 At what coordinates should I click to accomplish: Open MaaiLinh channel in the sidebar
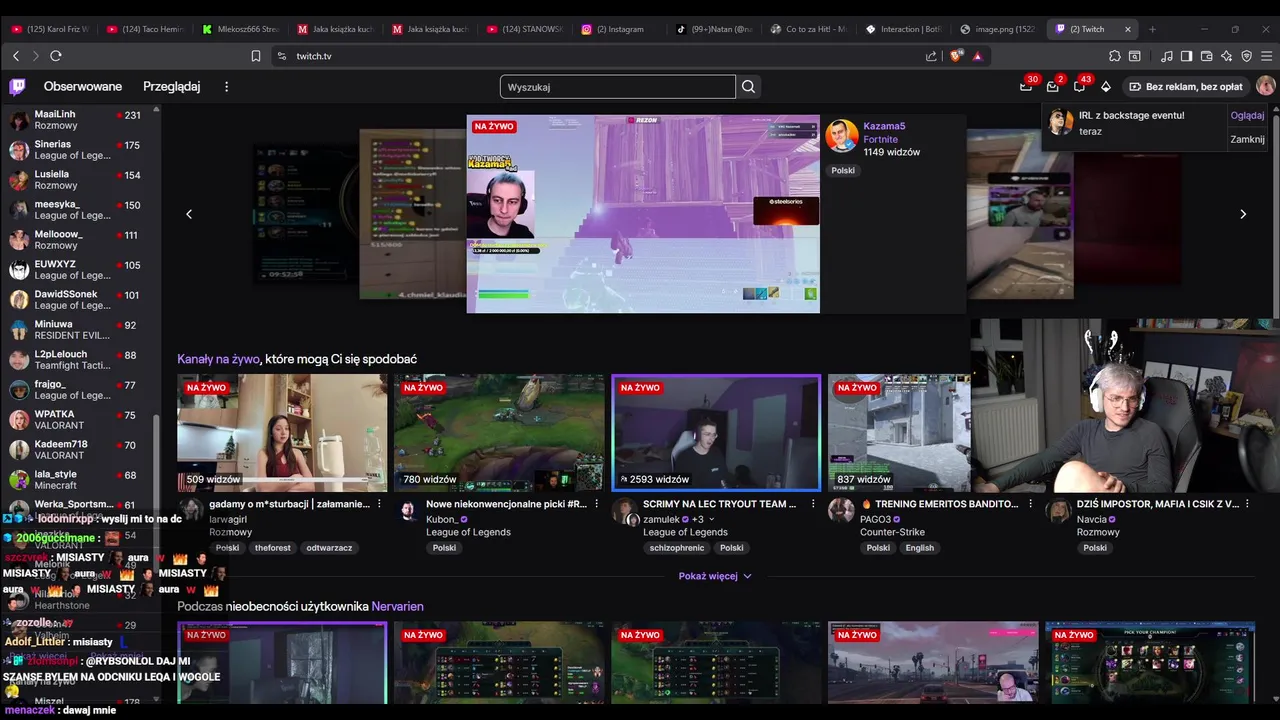pyautogui.click(x=78, y=120)
